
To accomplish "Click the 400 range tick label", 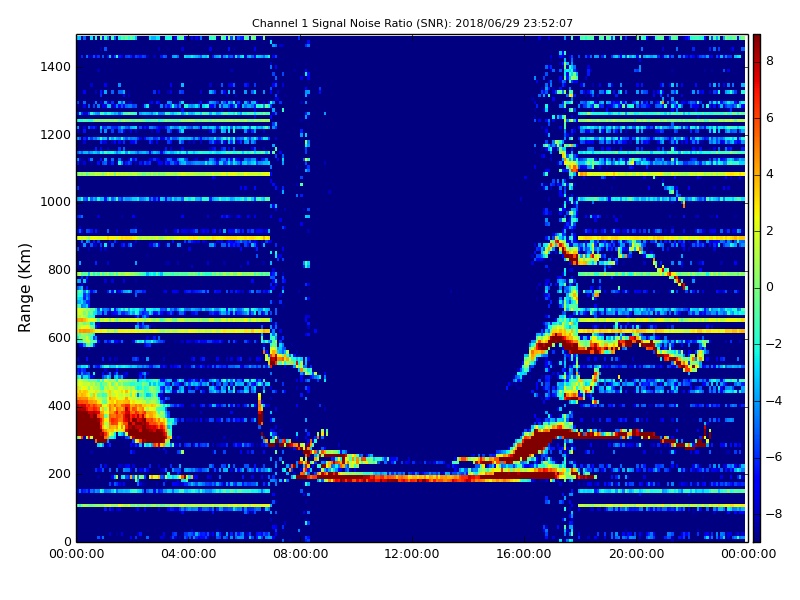I will [59, 406].
